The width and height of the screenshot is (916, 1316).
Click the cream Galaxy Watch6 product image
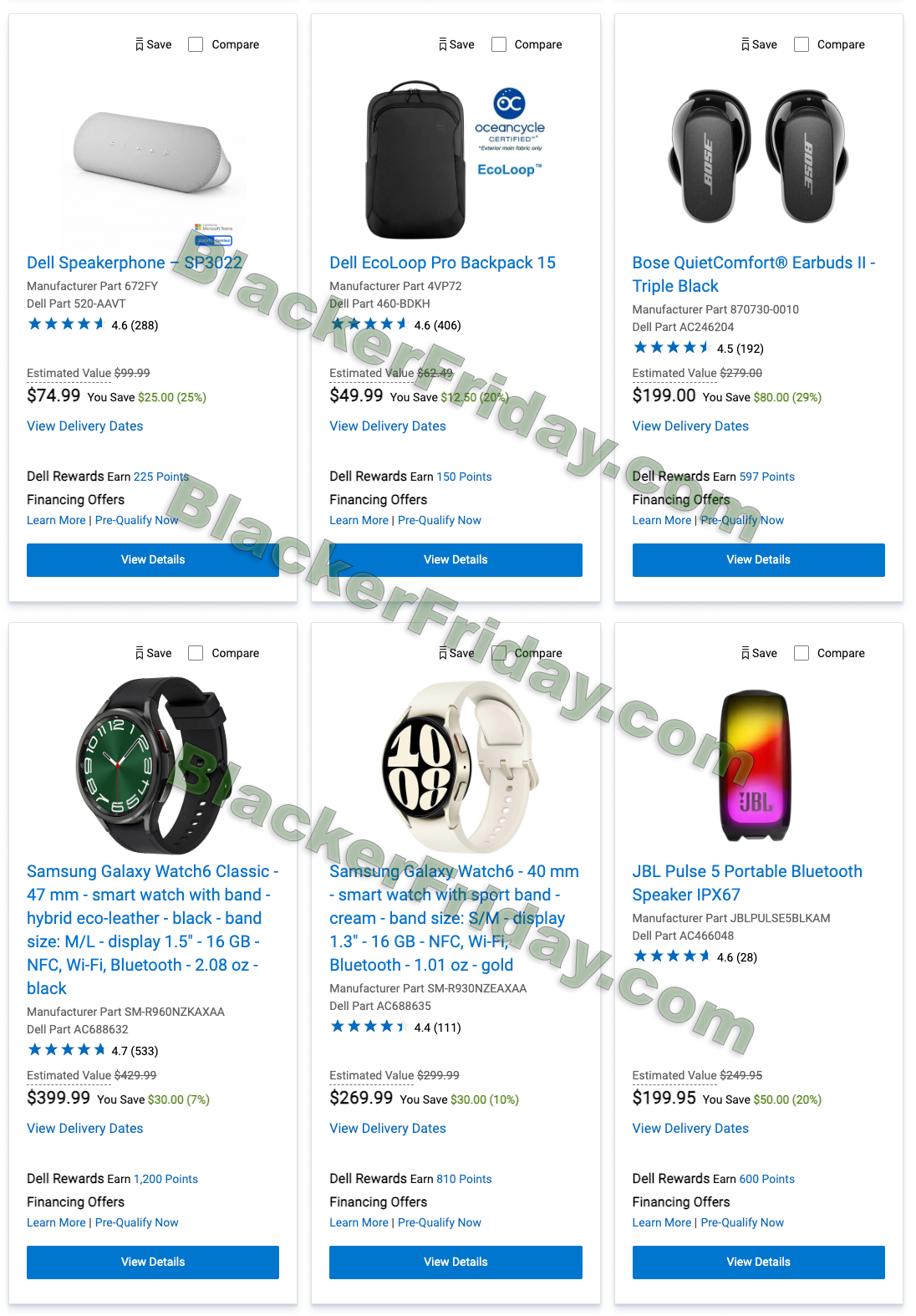click(x=456, y=765)
